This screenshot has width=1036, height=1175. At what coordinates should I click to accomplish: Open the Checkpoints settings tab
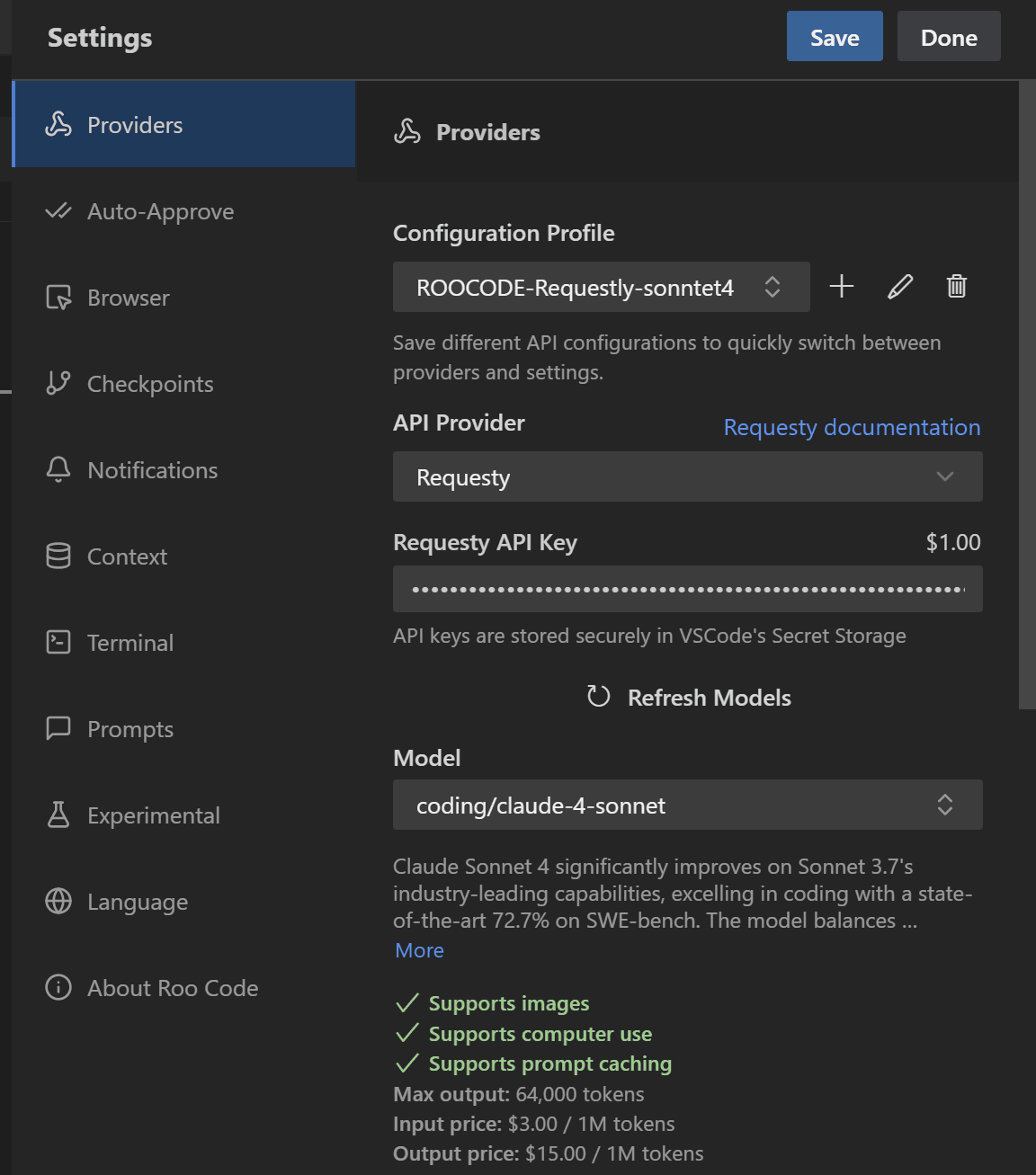pos(184,384)
